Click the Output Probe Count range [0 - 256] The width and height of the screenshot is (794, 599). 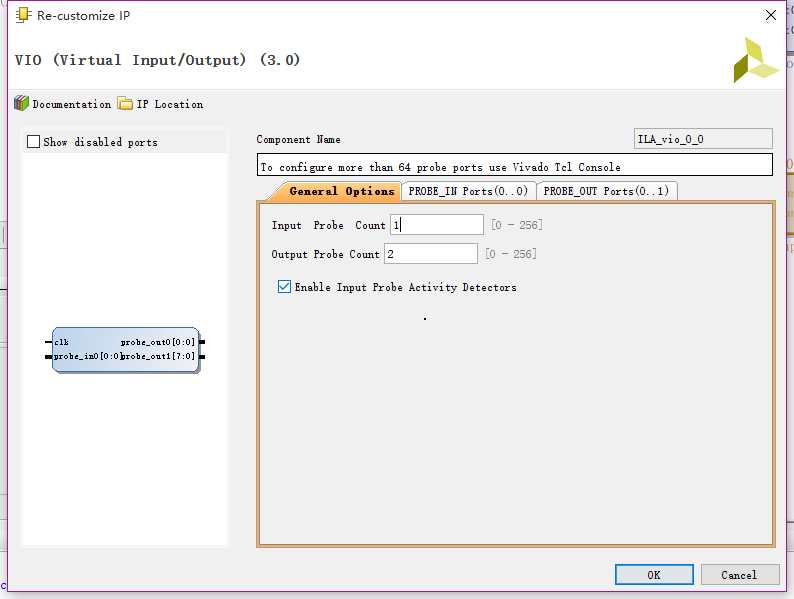[510, 254]
